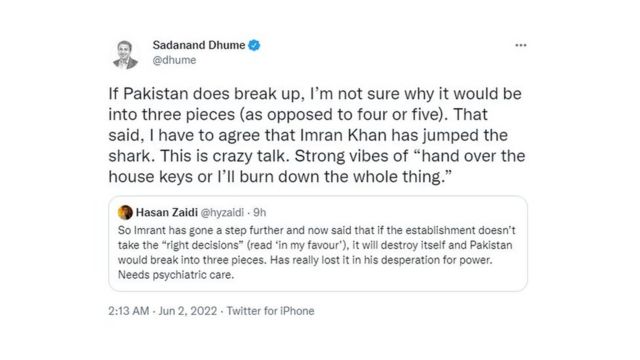Image resolution: width=640 pixels, height=360 pixels.
Task: Click the blue verified badge icon
Action: click(254, 45)
